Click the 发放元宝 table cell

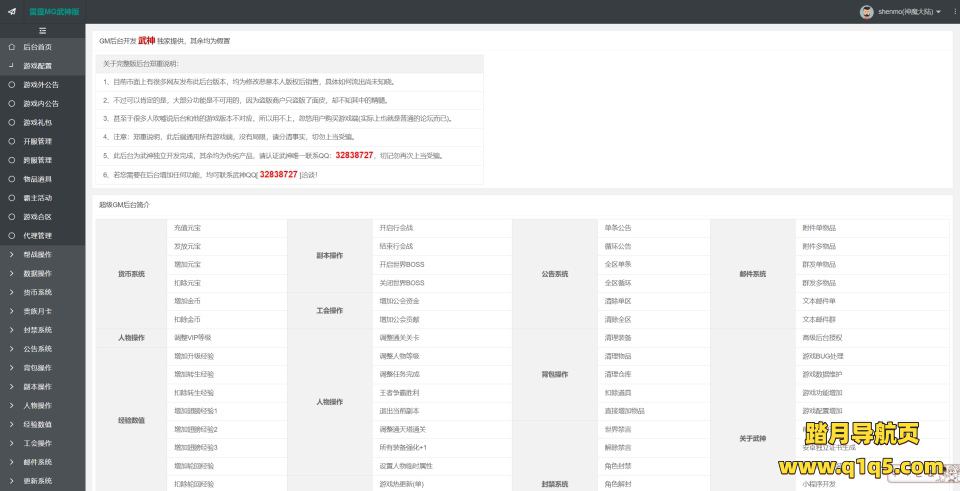point(227,246)
